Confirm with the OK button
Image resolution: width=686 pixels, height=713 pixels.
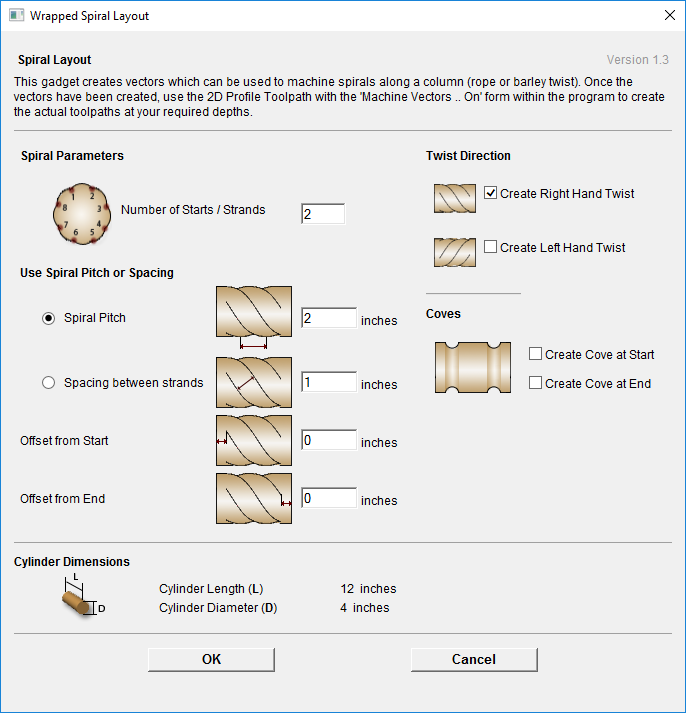click(x=211, y=659)
